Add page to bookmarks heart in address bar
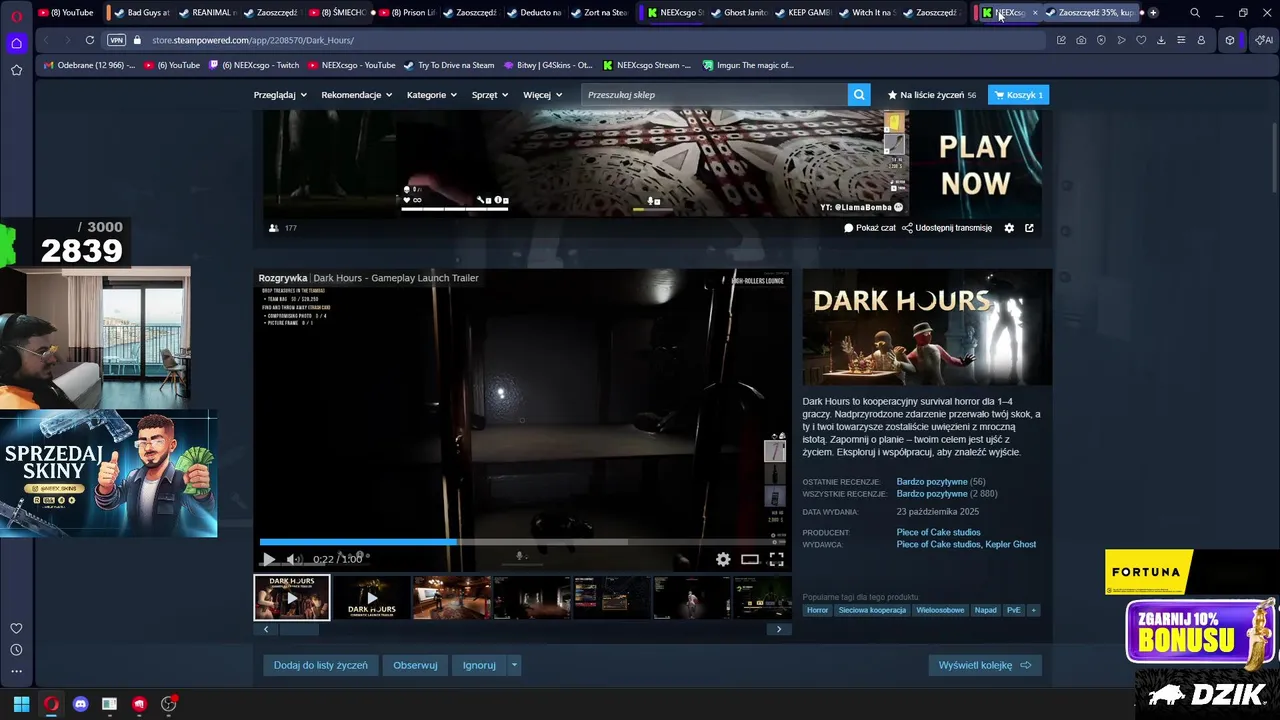 pos(1141,40)
